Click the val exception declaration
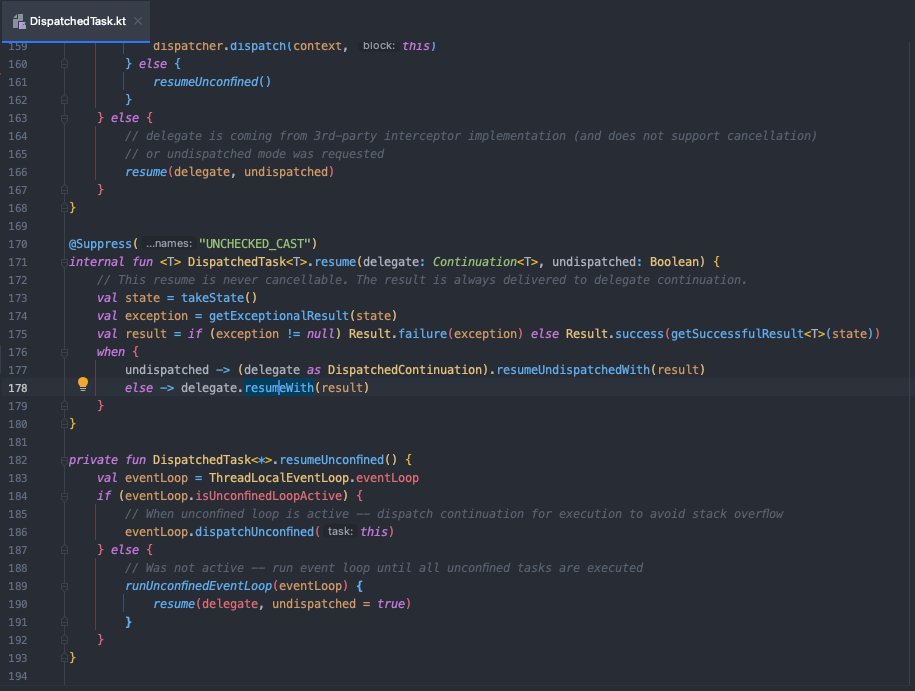 (247, 316)
